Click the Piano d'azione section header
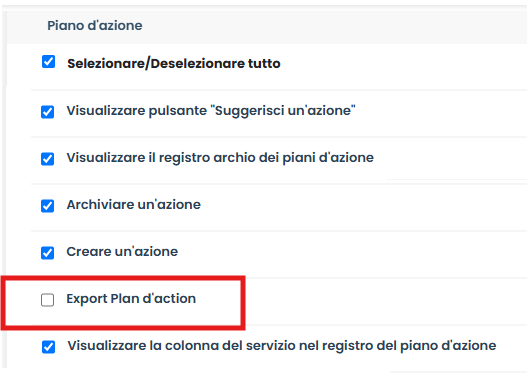This screenshot has height=381, width=527. pos(95,26)
